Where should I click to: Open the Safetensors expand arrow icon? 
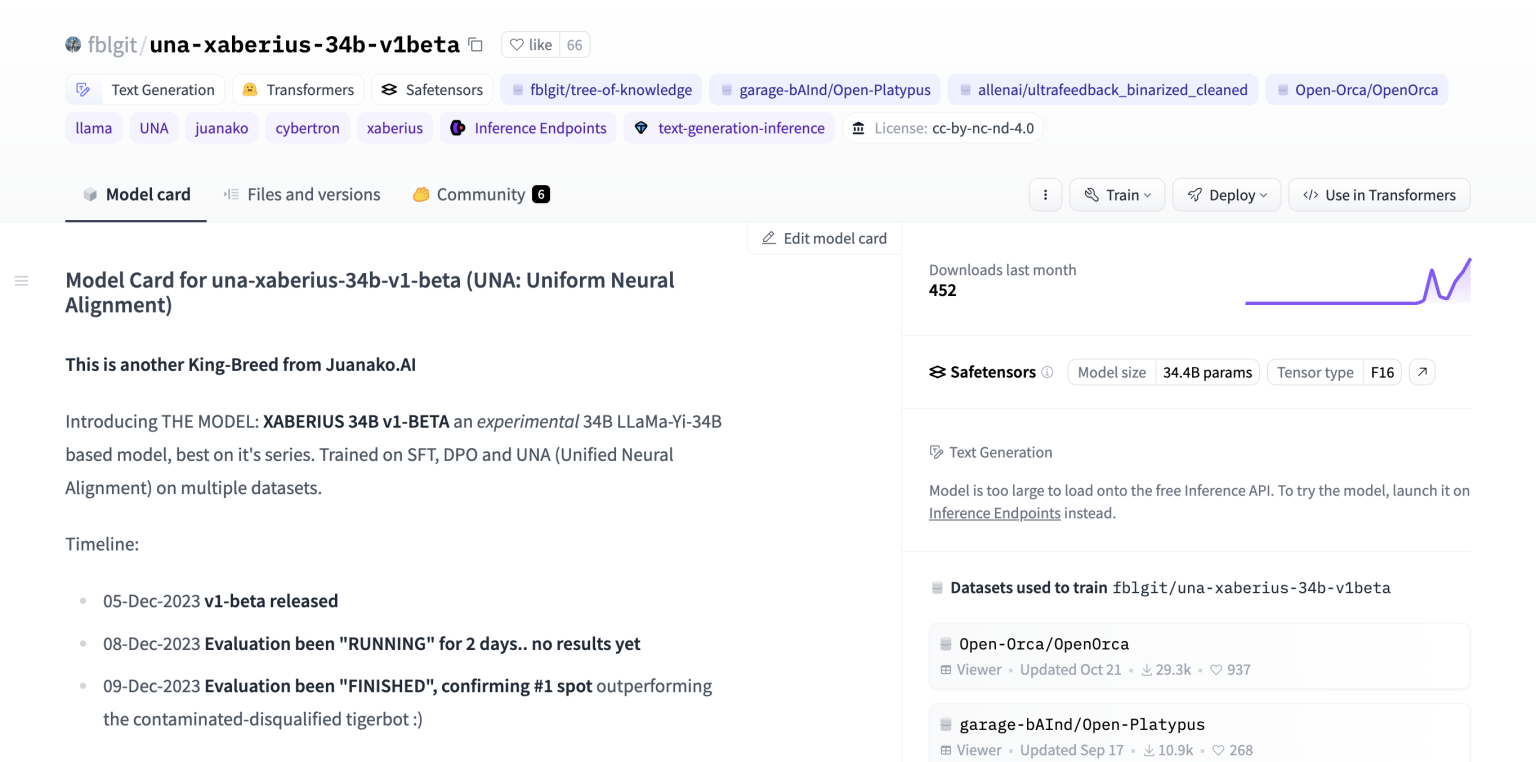pyautogui.click(x=1421, y=372)
